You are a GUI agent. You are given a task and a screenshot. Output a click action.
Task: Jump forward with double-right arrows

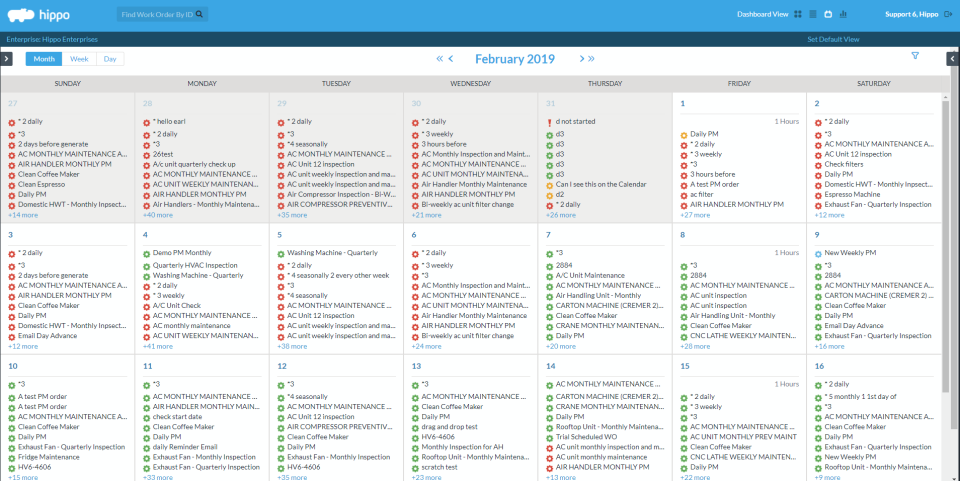pos(591,59)
